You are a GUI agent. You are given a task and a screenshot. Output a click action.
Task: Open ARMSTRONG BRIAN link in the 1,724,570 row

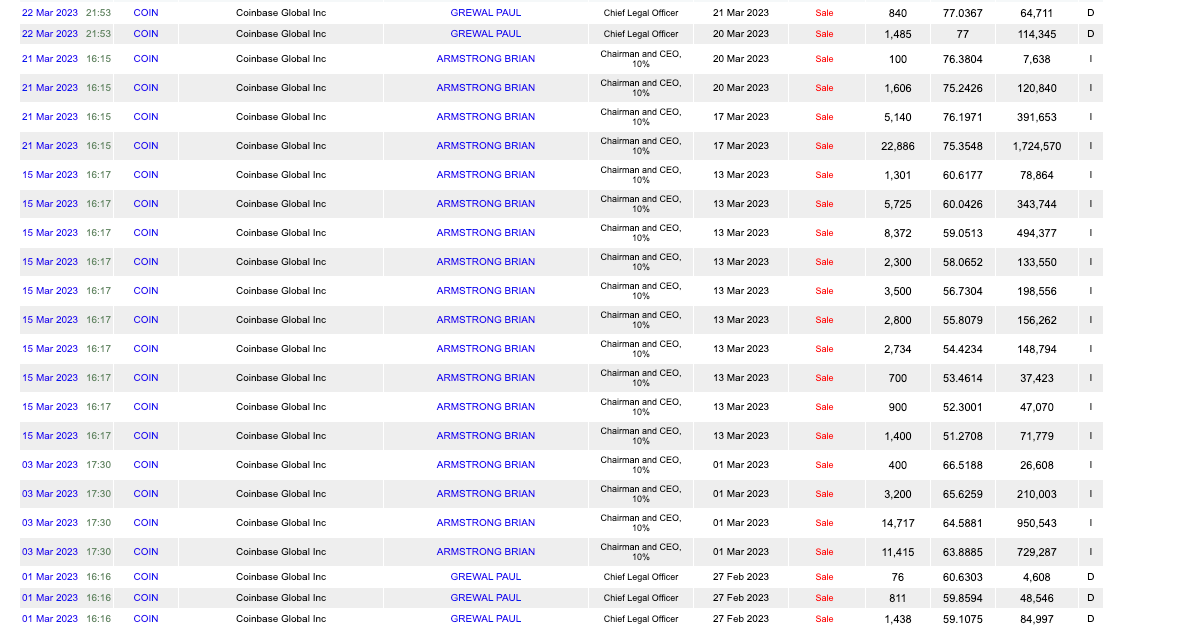click(485, 146)
